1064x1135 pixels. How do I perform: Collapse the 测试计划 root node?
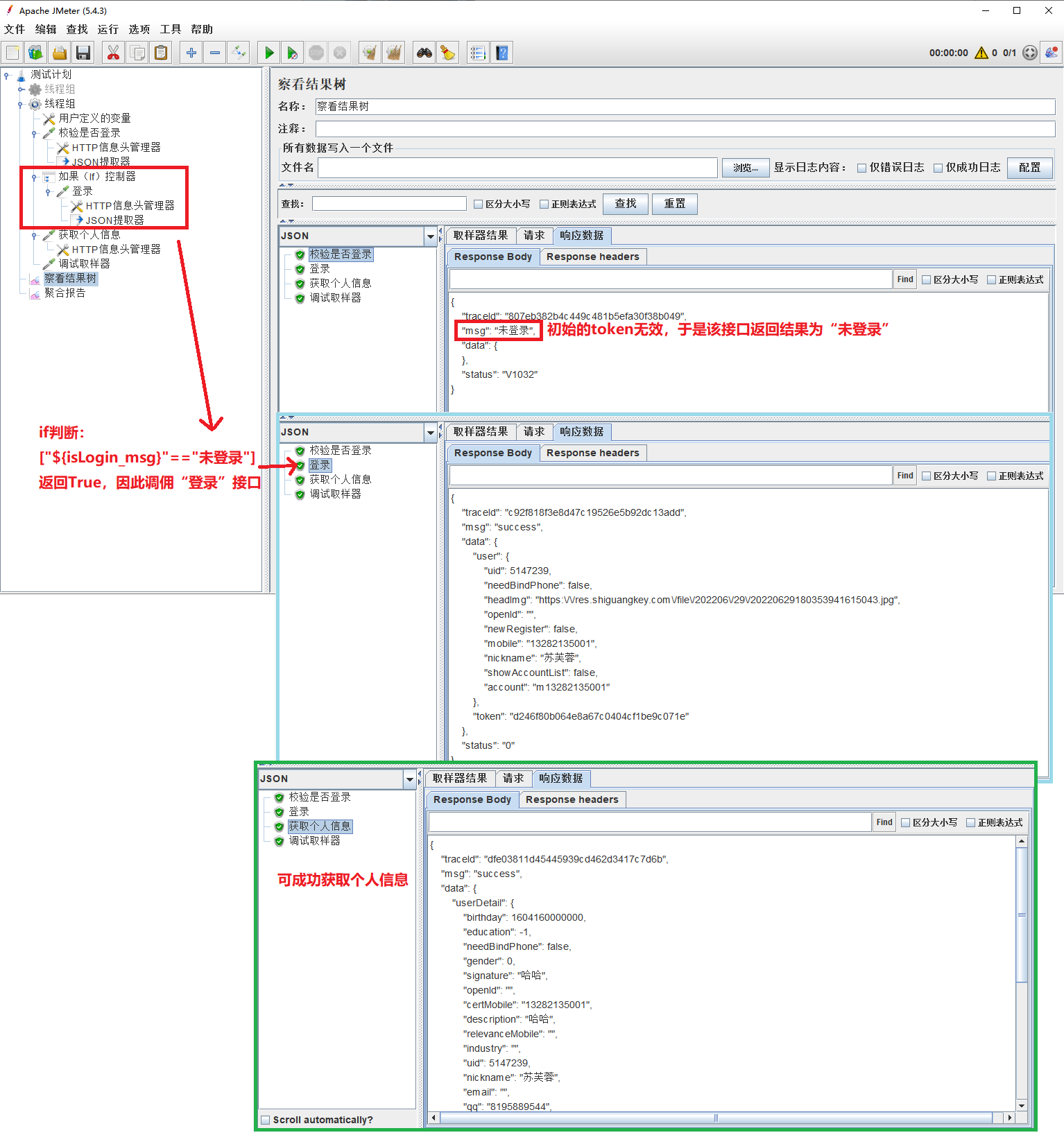pyautogui.click(x=7, y=75)
